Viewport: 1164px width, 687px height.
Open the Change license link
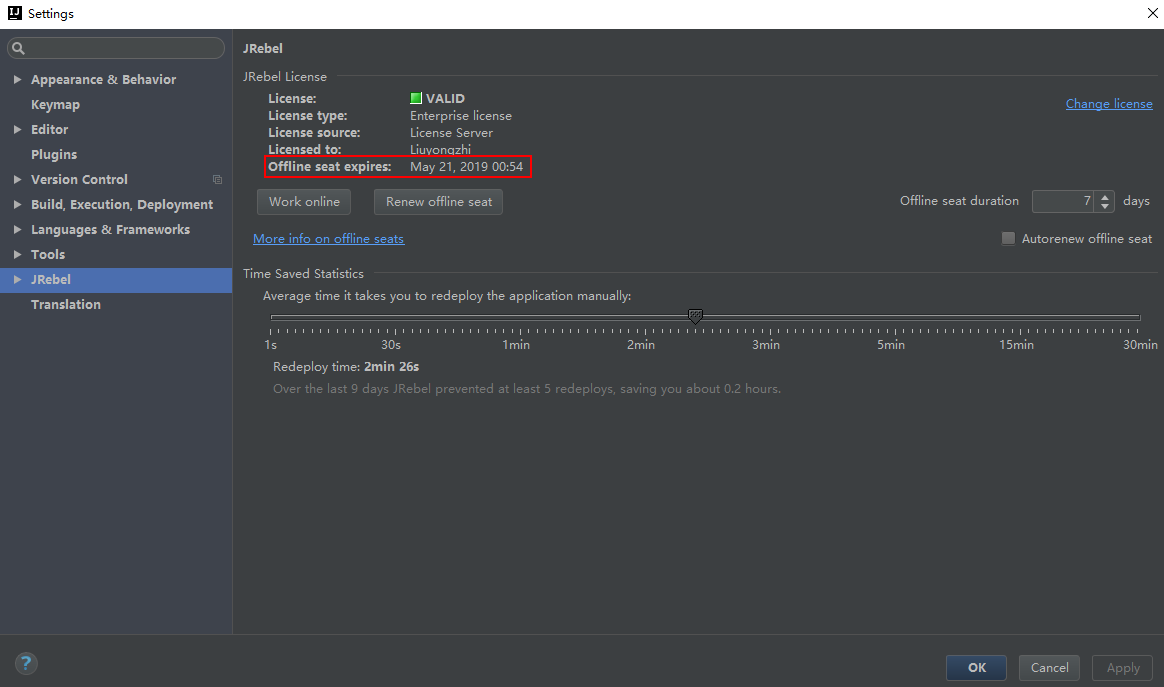(1109, 104)
